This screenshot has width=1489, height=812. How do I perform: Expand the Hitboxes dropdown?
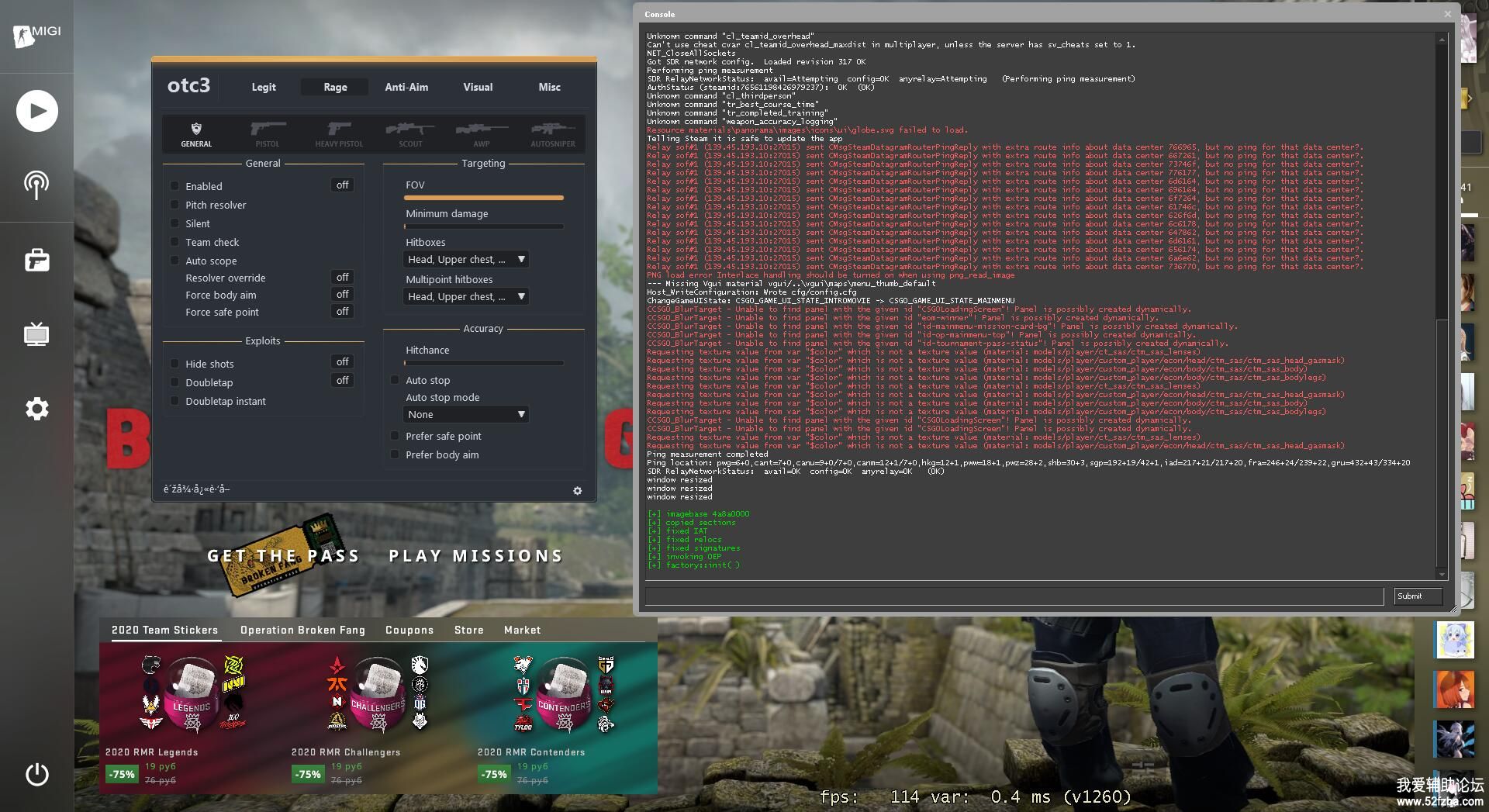coord(466,259)
